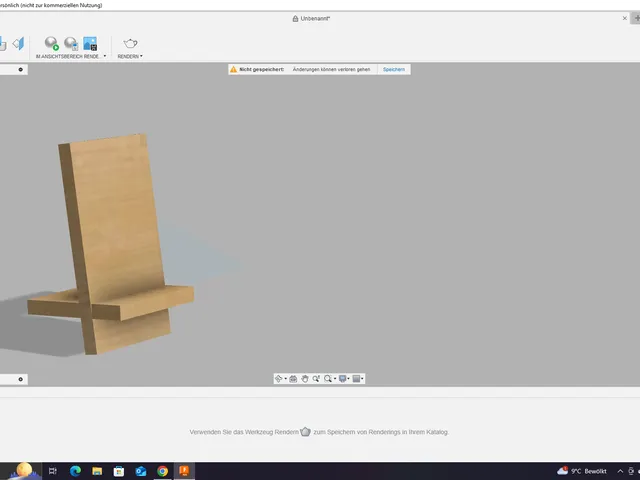The height and width of the screenshot is (480, 640).
Task: Expand the zoom magnifier dropdown arrow
Action: [335, 379]
